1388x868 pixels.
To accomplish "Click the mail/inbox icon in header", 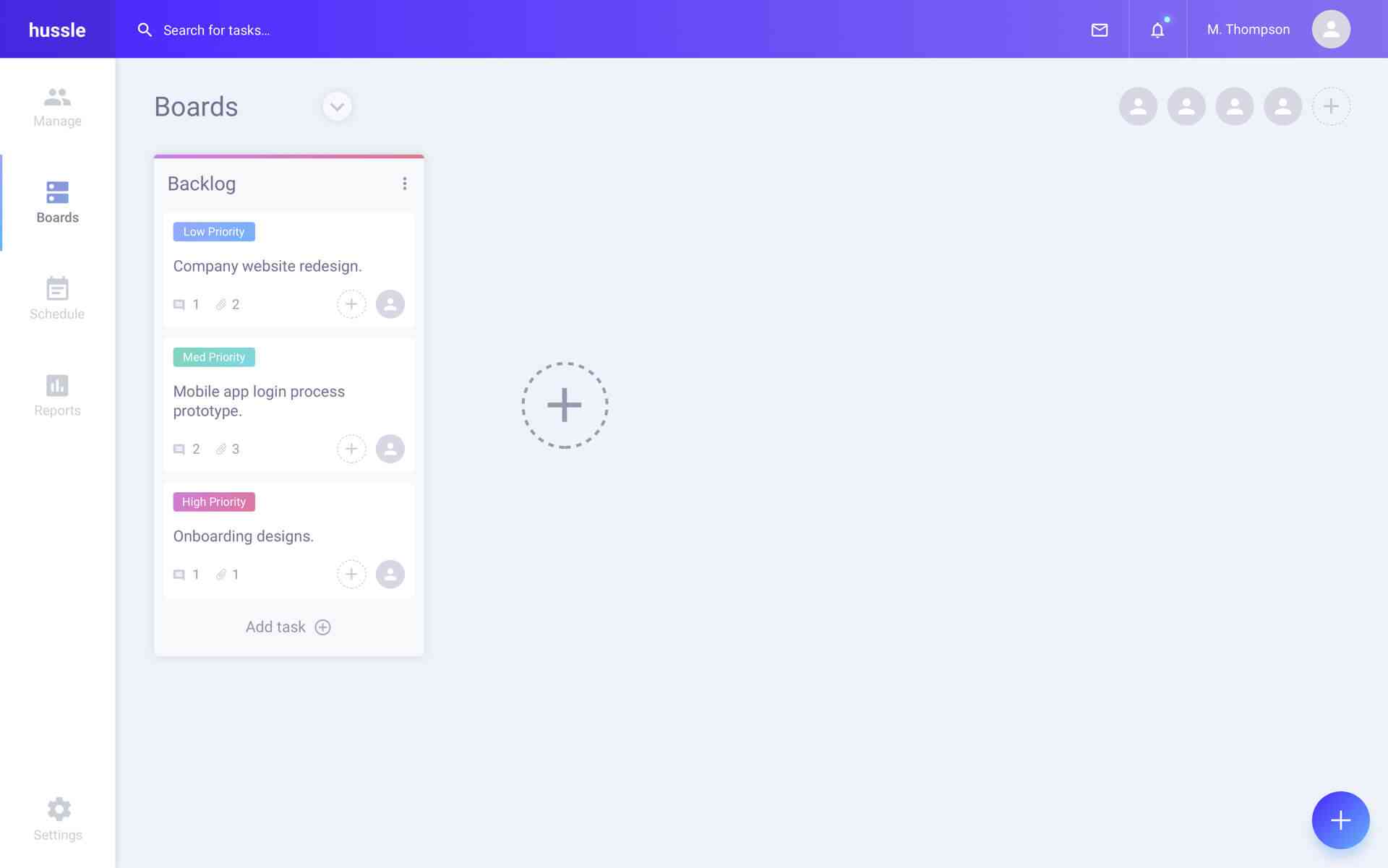I will 1099,29.
